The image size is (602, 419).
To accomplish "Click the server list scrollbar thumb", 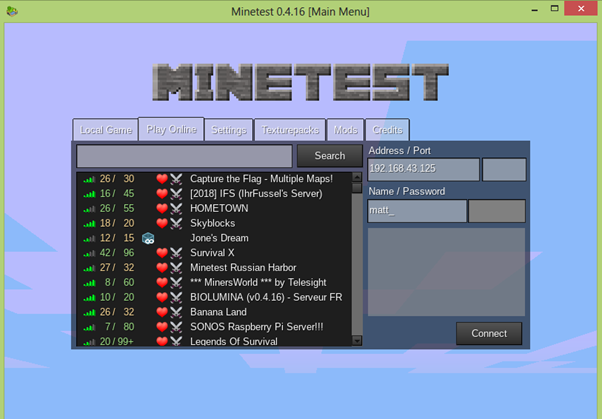I will click(357, 187).
